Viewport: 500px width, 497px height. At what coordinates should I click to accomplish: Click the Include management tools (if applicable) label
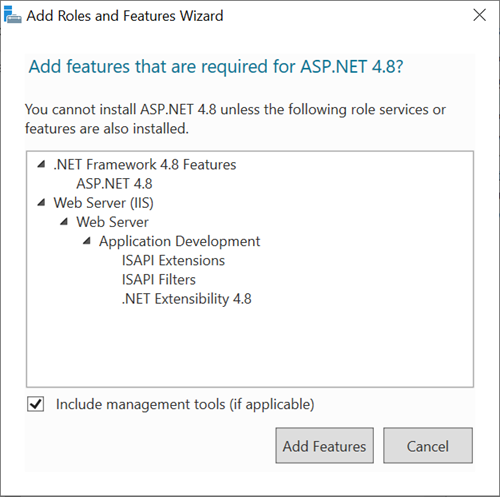click(185, 404)
